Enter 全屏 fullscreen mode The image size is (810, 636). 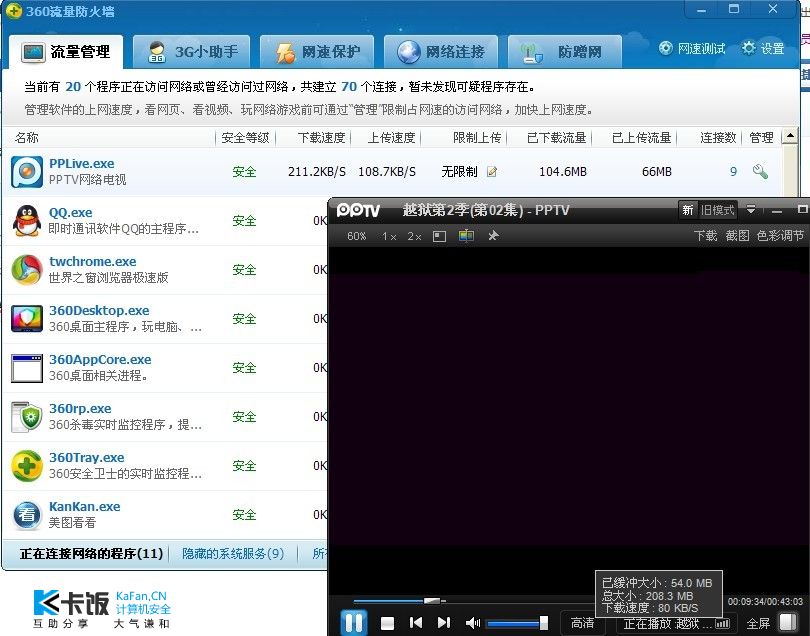point(758,624)
